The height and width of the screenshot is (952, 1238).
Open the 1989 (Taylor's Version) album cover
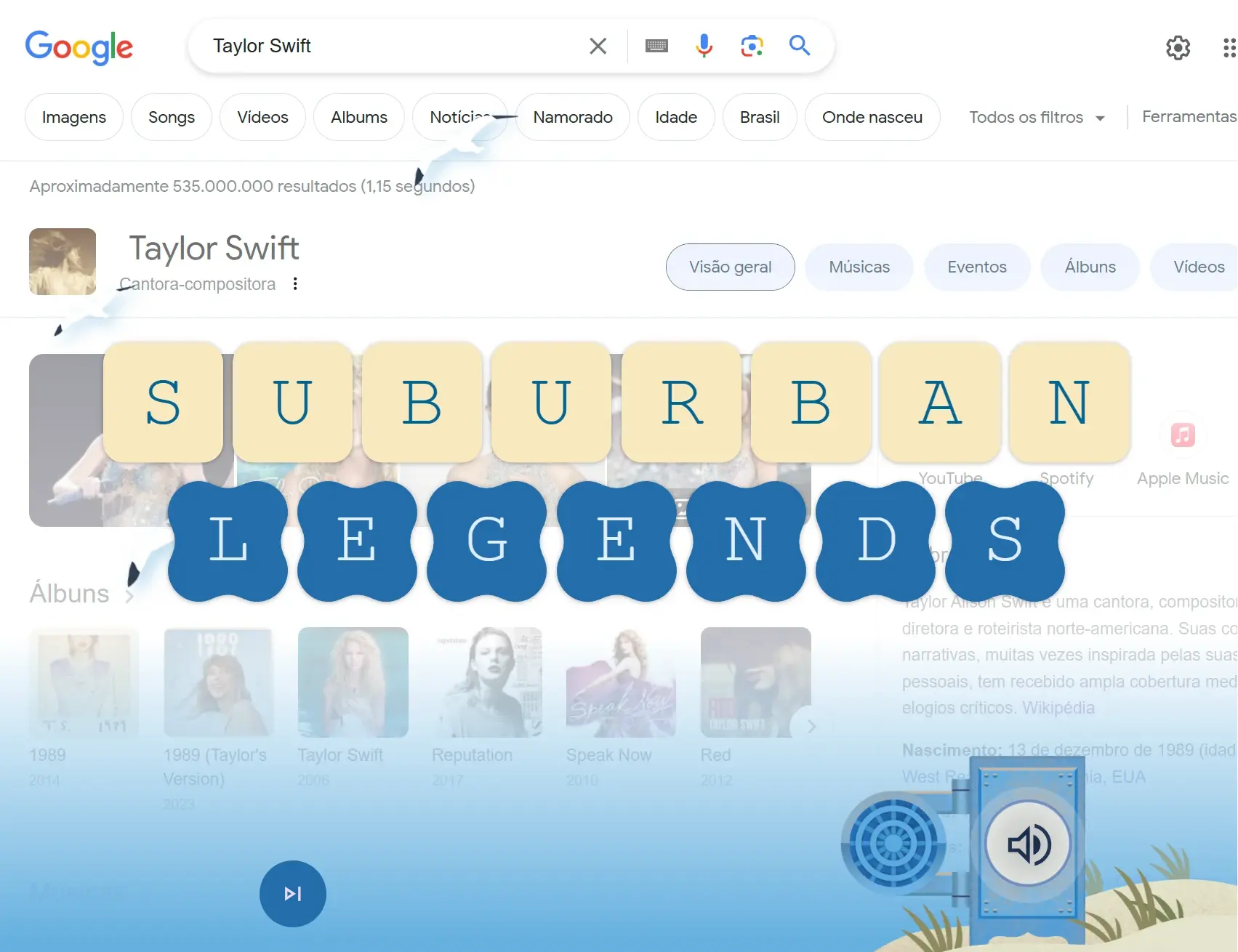pyautogui.click(x=219, y=682)
